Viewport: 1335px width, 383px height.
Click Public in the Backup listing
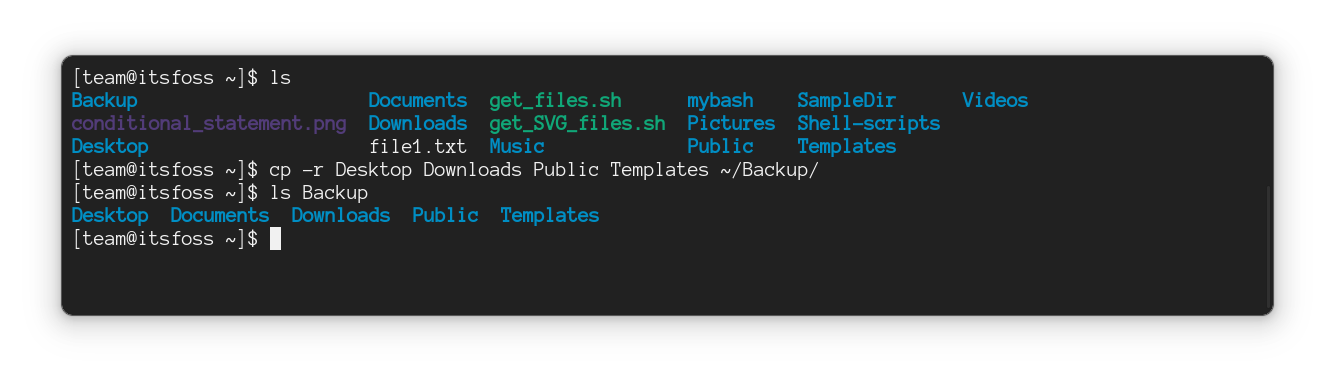coord(445,215)
